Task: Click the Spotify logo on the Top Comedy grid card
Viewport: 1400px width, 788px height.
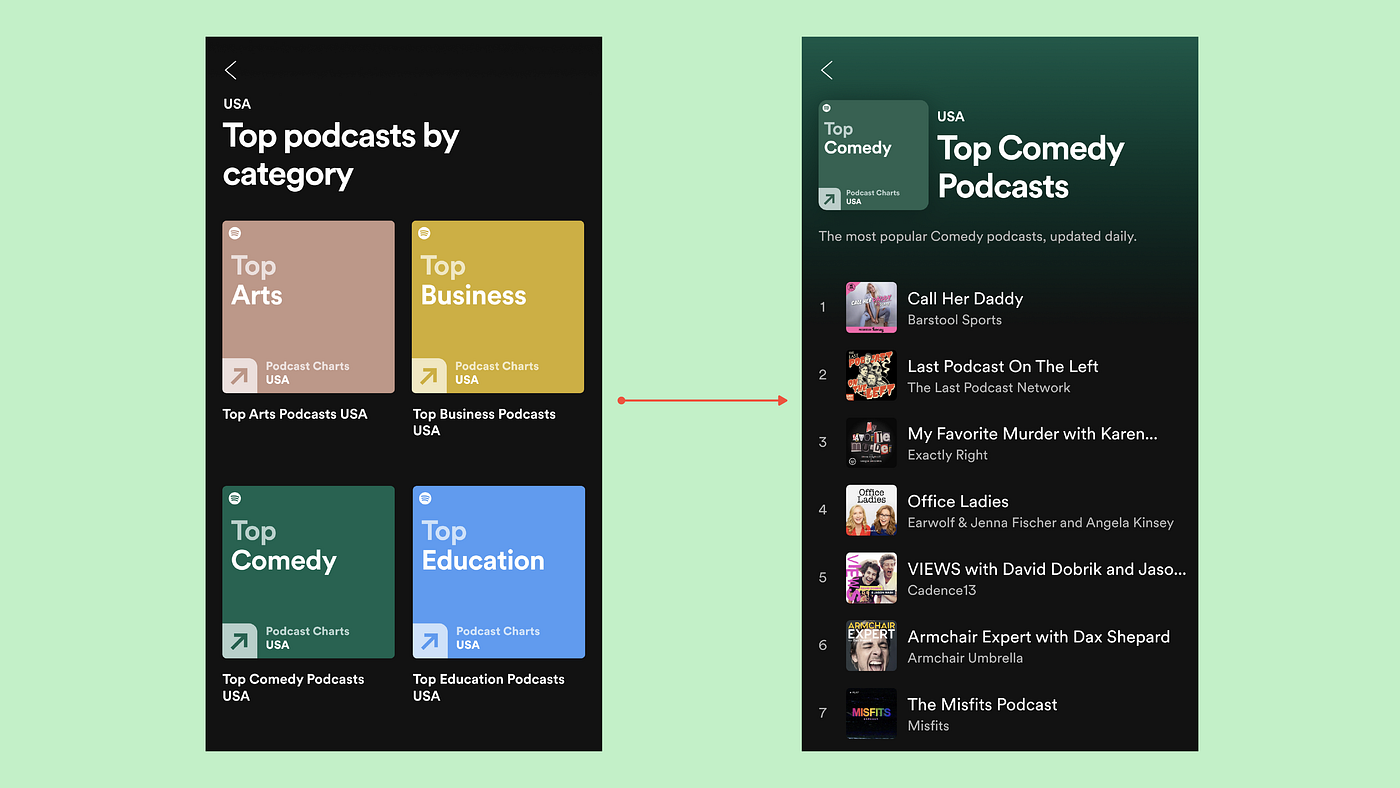Action: click(x=235, y=498)
